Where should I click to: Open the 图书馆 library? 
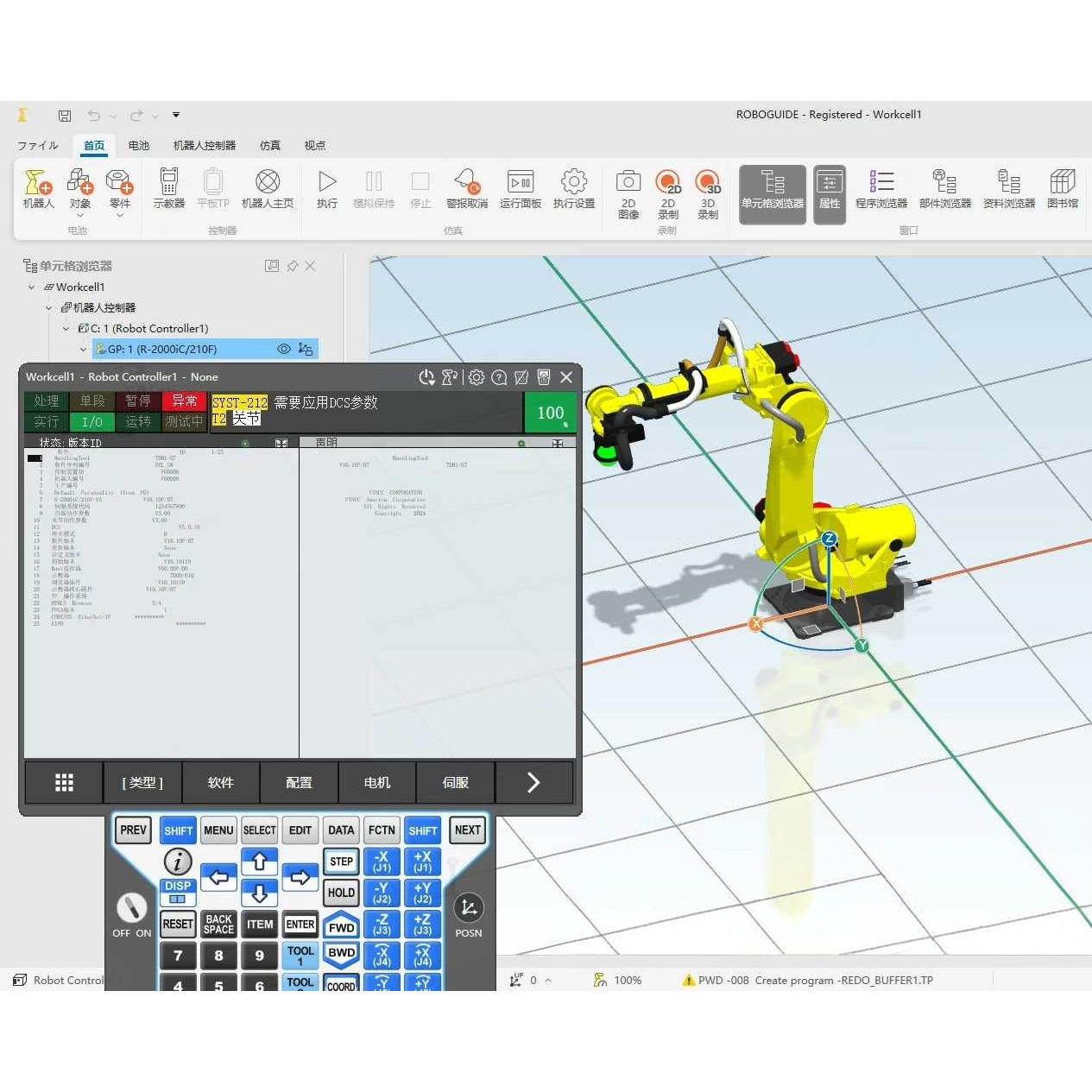1063,190
